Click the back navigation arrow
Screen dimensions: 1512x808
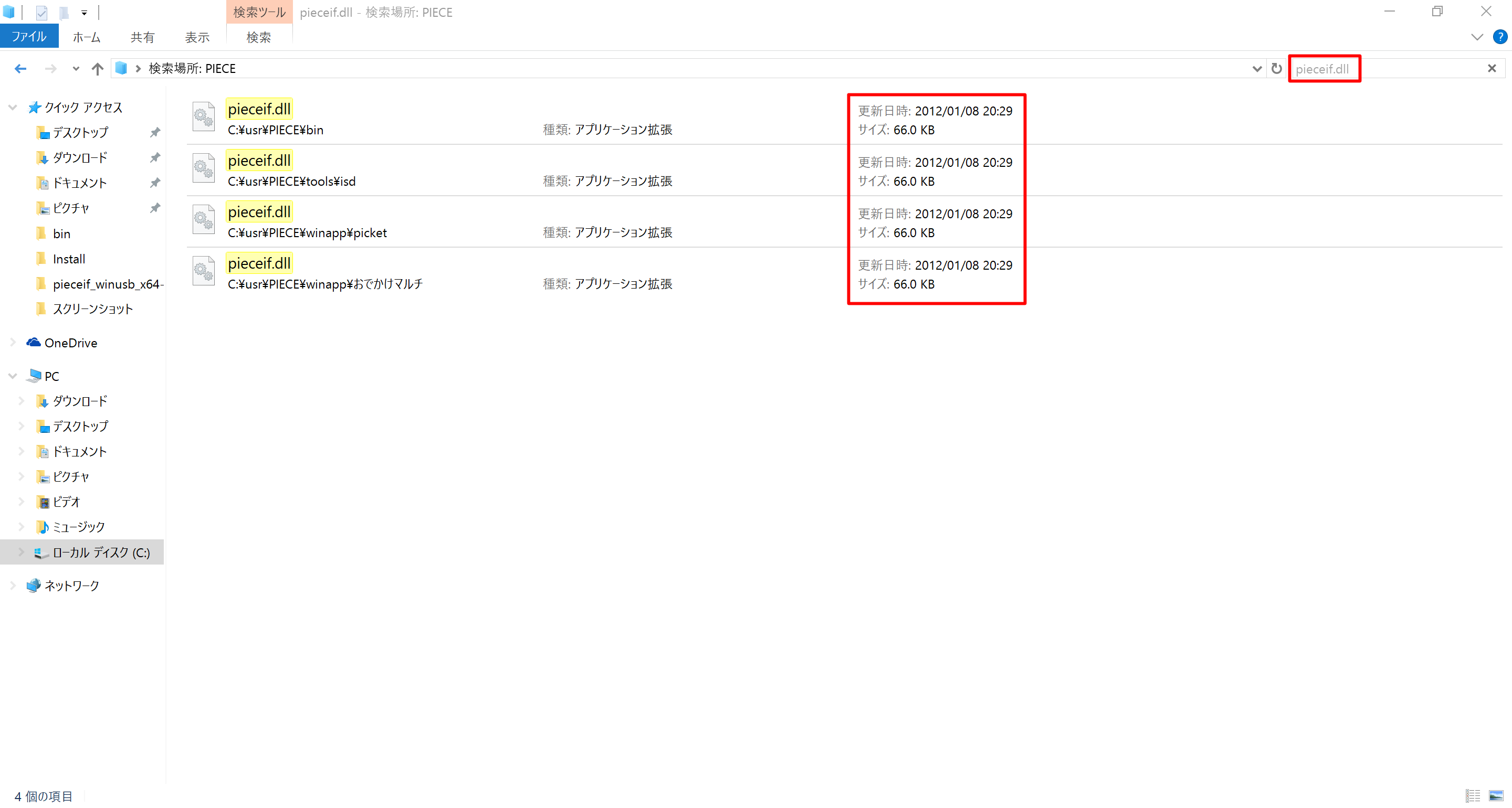coord(20,69)
